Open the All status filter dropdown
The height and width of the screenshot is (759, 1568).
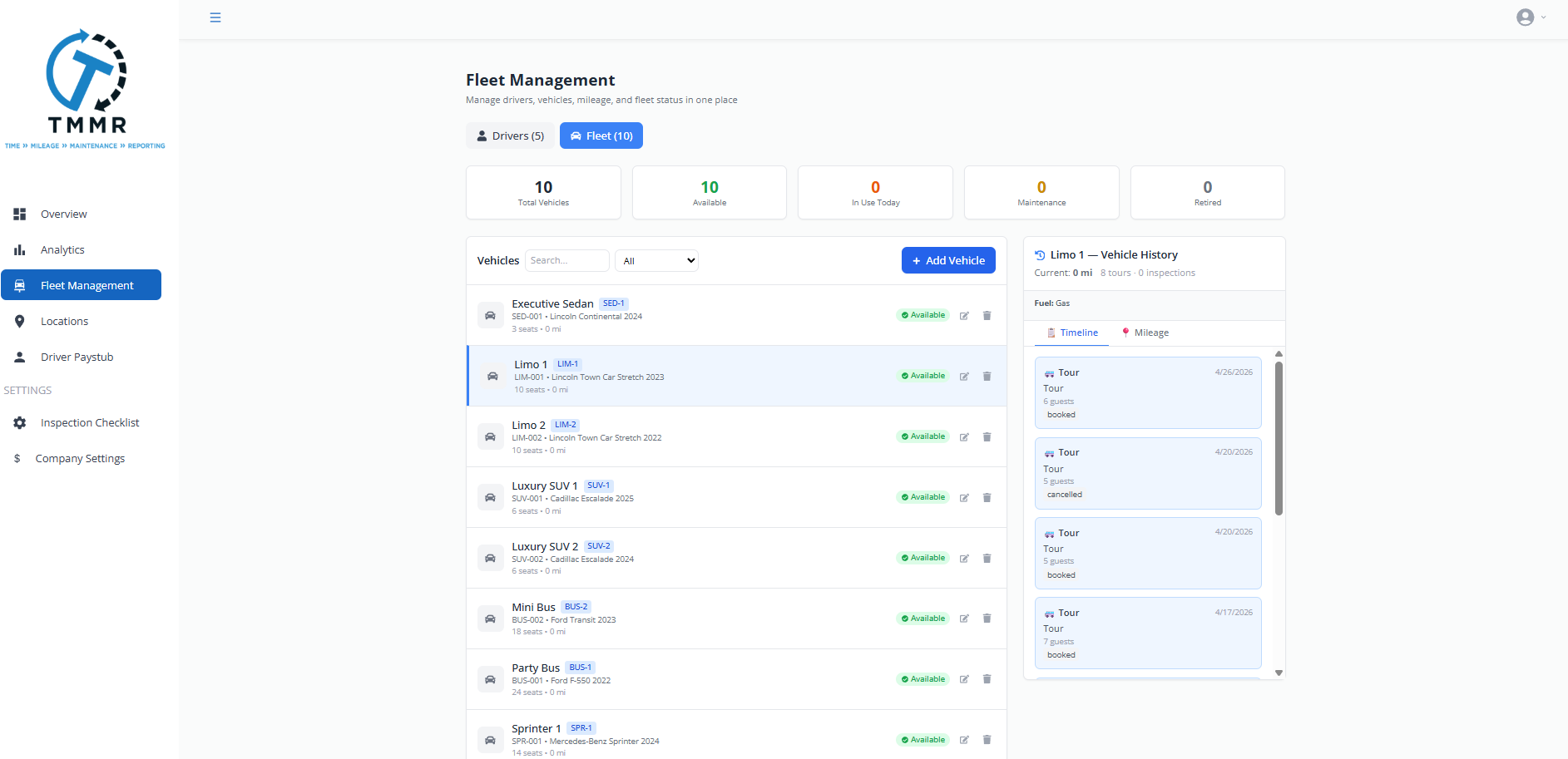coord(656,260)
